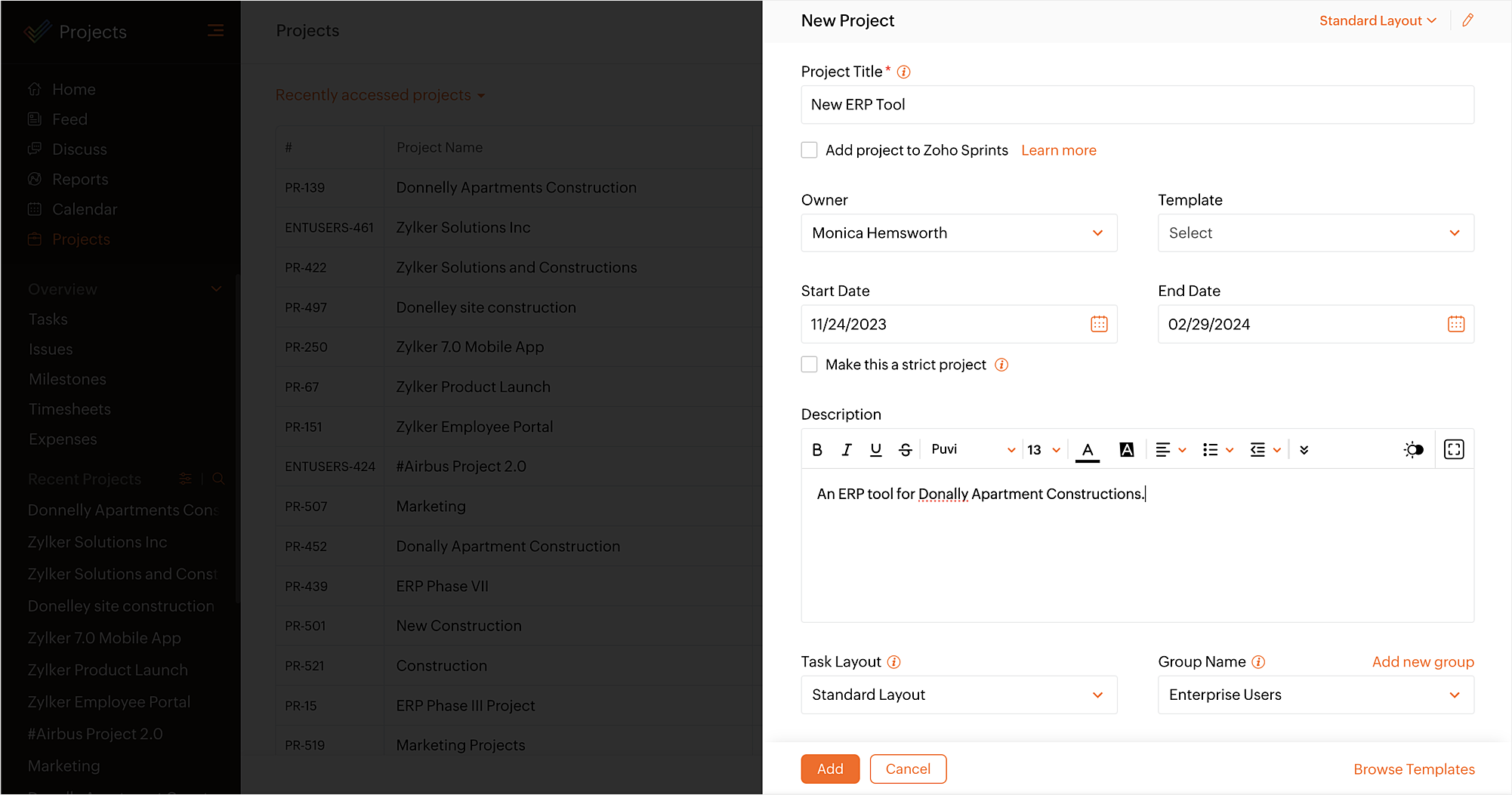Search recent projects with the magnifier icon
This screenshot has width=1512, height=795.
218,479
